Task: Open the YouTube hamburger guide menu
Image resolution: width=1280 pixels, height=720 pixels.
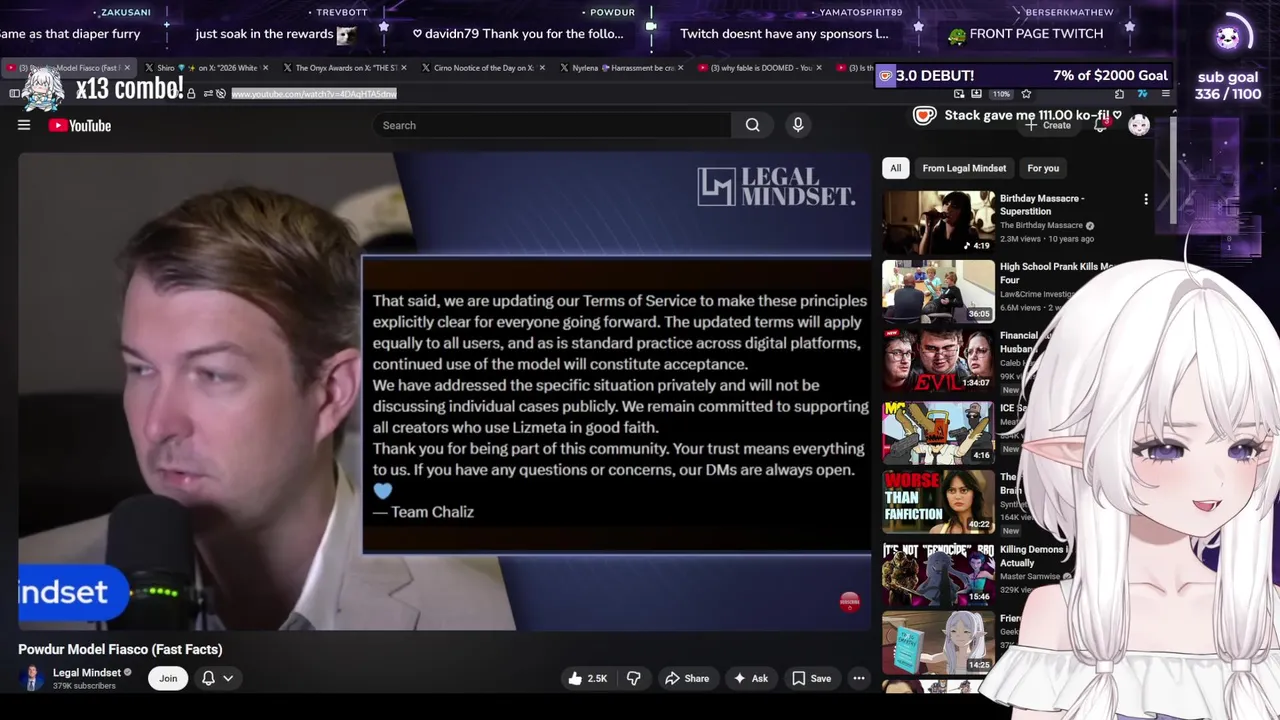Action: click(24, 125)
